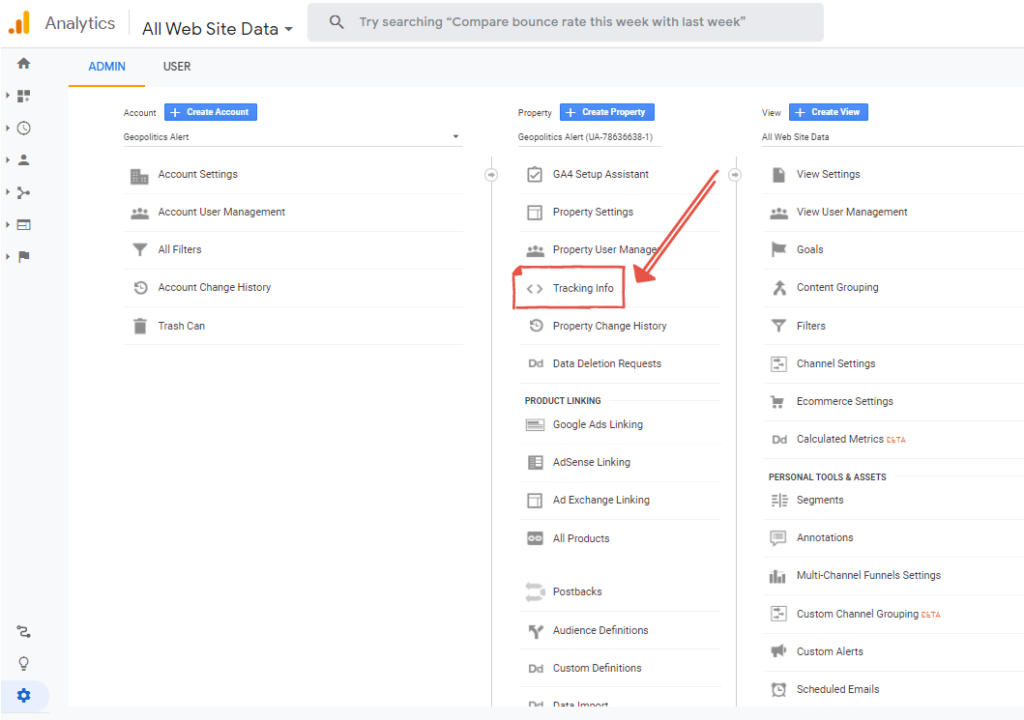This screenshot has width=1024, height=720.
Task: Open the Admin gear icon at bottom left
Action: click(x=24, y=695)
